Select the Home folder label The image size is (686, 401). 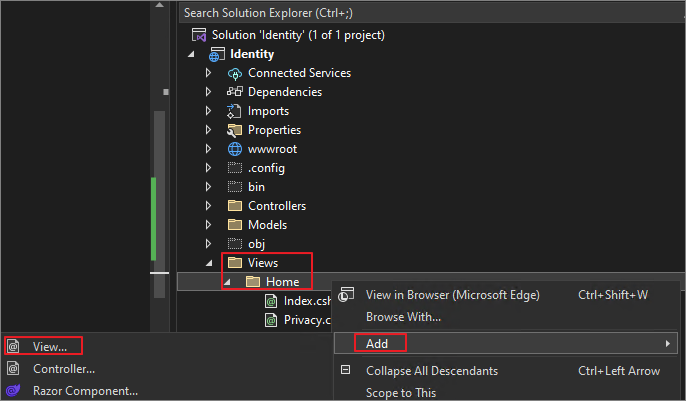coord(283,282)
